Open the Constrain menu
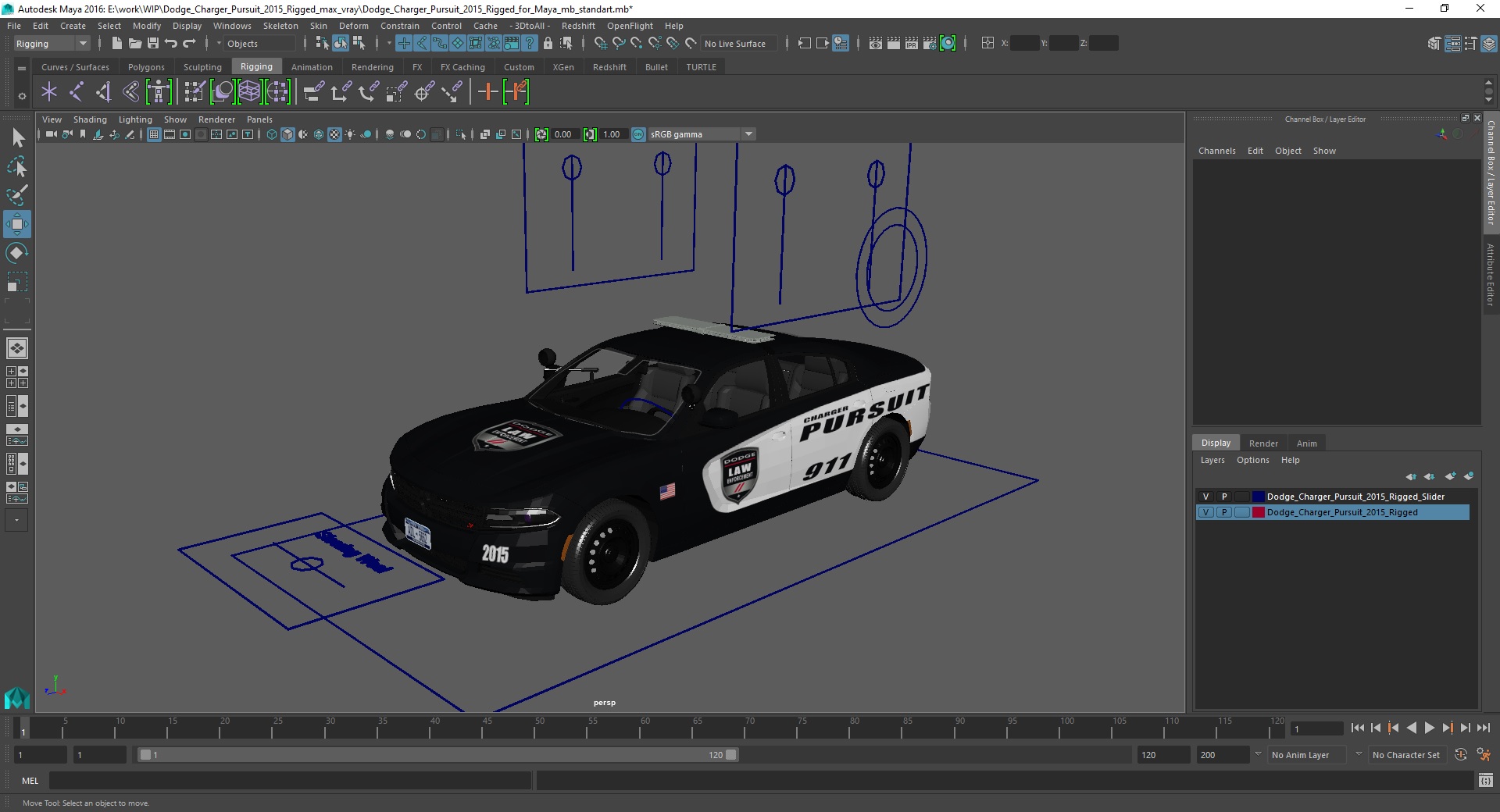This screenshot has width=1500, height=812. coord(400,26)
